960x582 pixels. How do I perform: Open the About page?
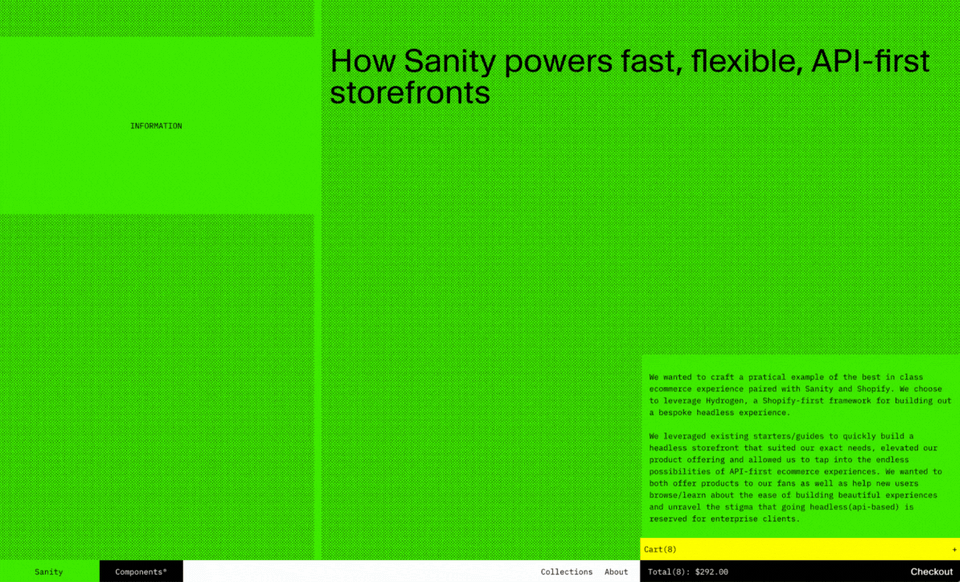(616, 572)
